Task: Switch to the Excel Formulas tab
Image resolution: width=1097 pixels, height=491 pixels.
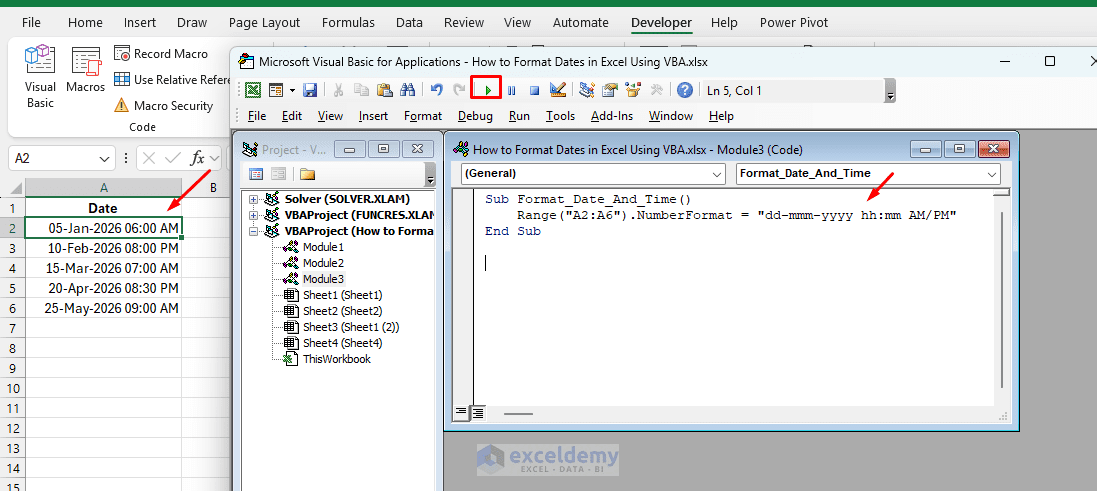Action: pyautogui.click(x=348, y=22)
